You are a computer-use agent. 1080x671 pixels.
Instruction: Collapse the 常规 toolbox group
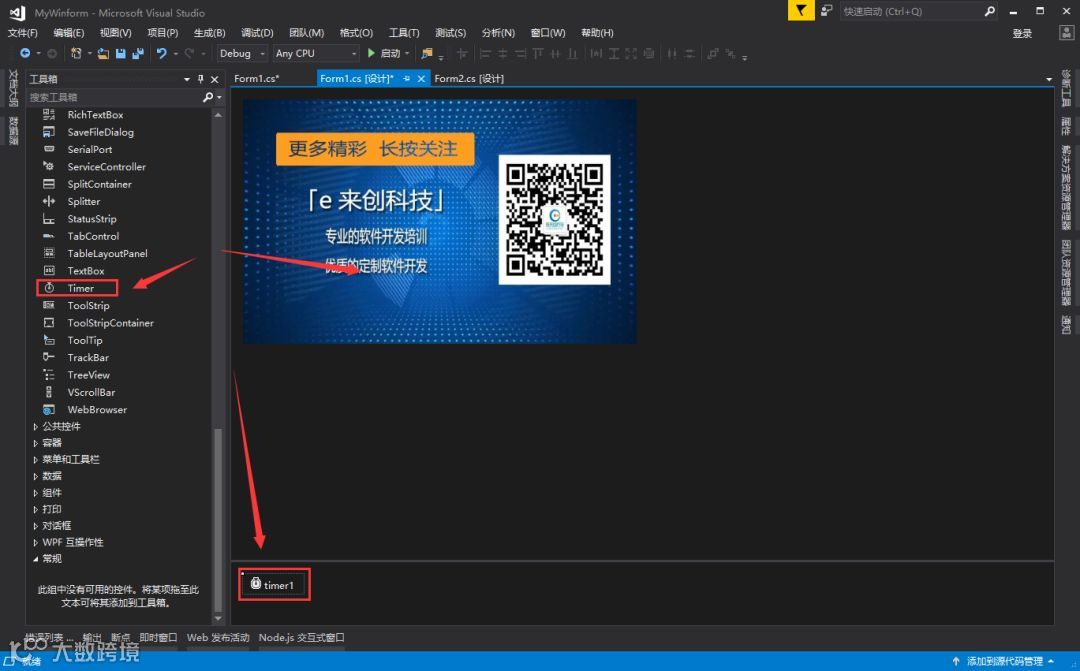(x=35, y=559)
